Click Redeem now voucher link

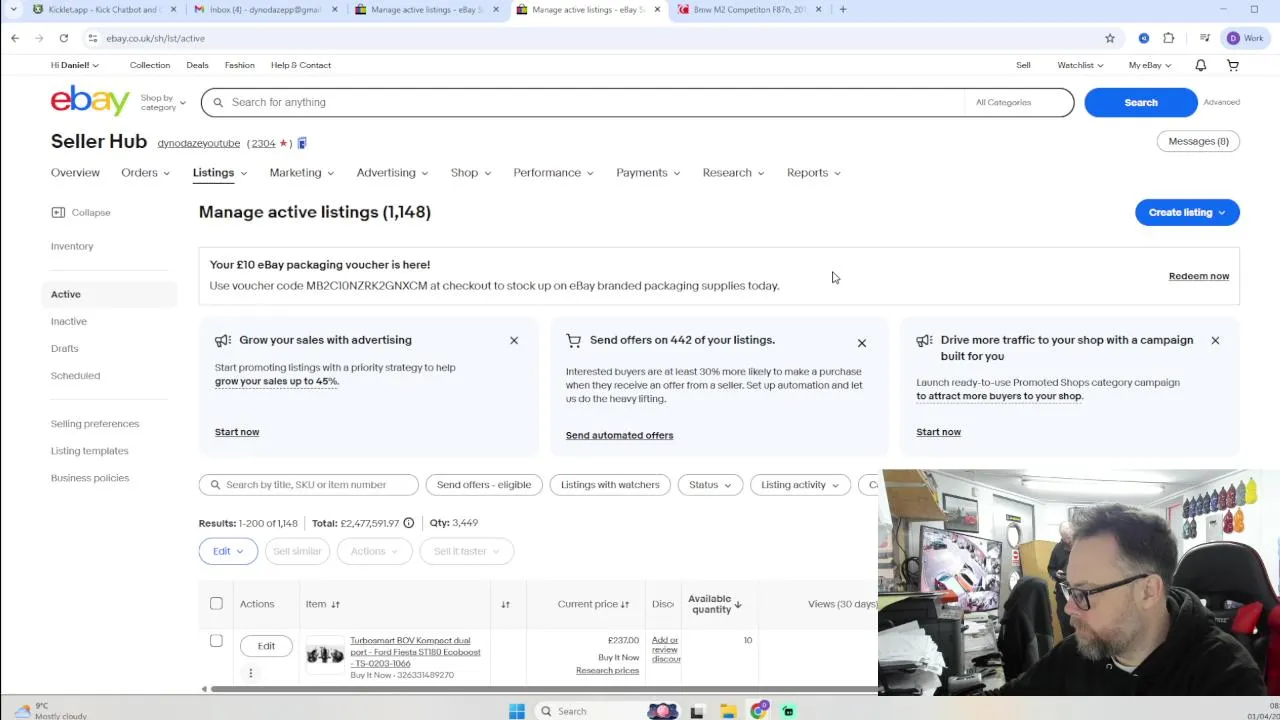[x=1199, y=276]
